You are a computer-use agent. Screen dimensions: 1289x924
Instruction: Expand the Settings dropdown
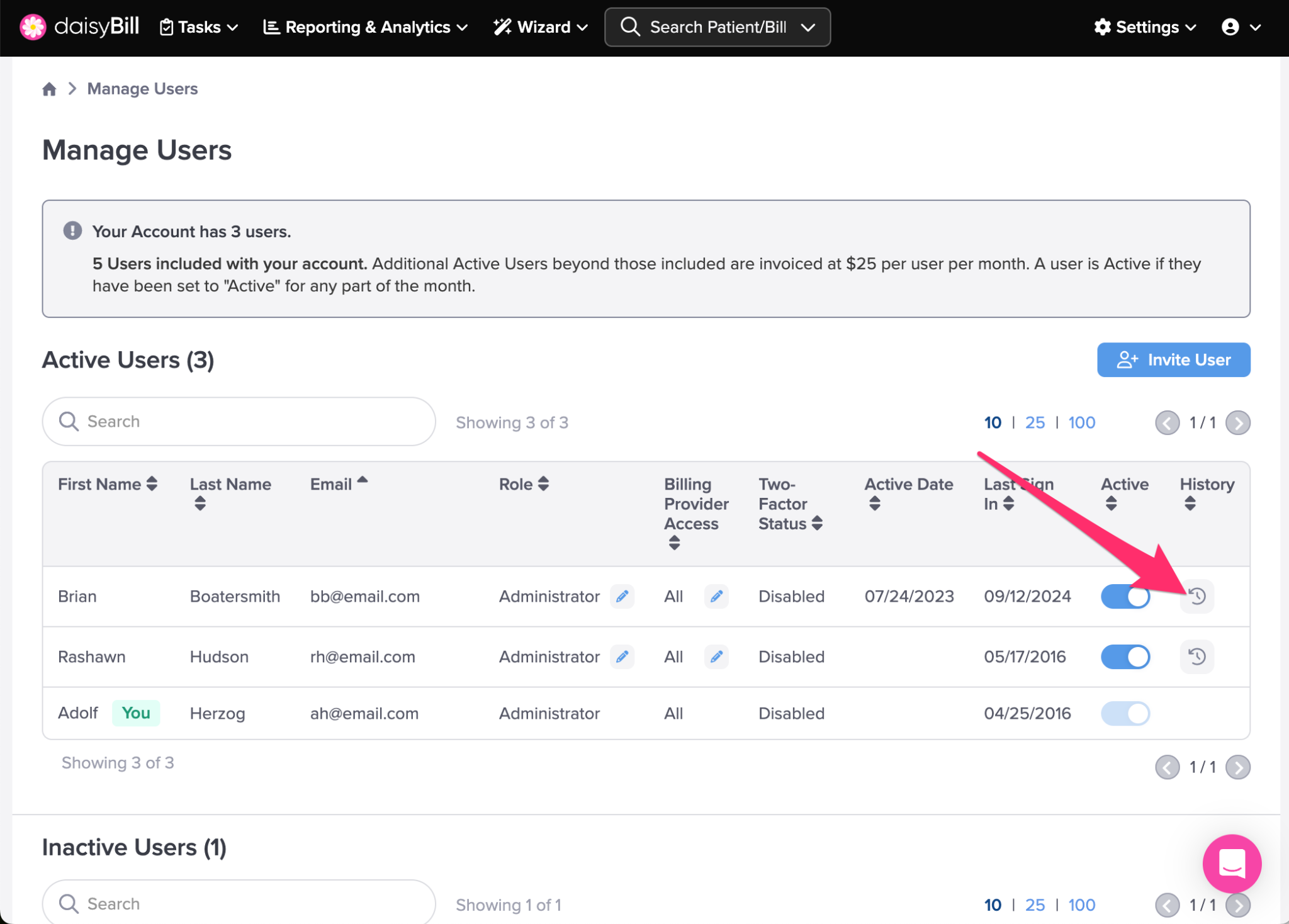pyautogui.click(x=1145, y=27)
